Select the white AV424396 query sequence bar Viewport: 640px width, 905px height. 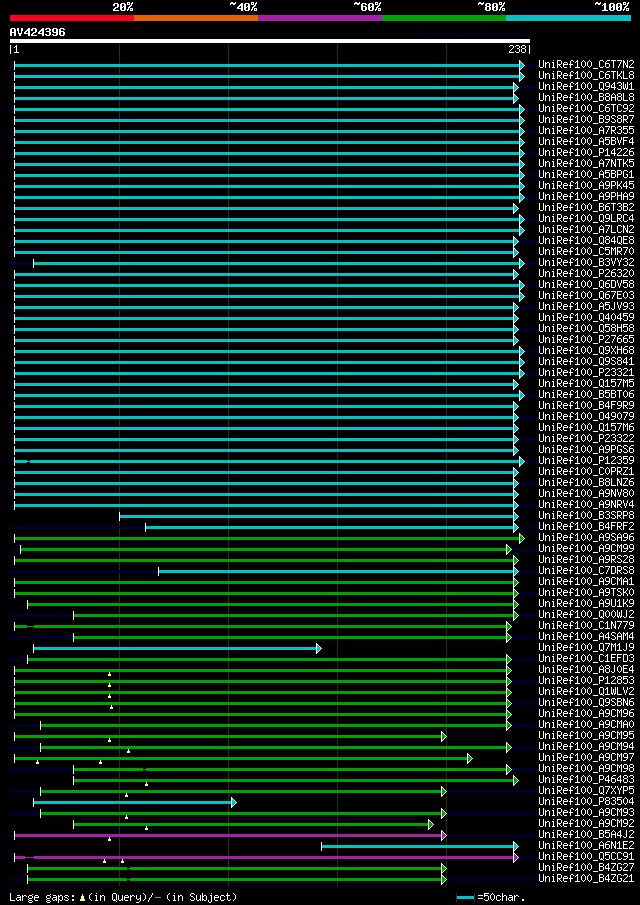(x=270, y=41)
